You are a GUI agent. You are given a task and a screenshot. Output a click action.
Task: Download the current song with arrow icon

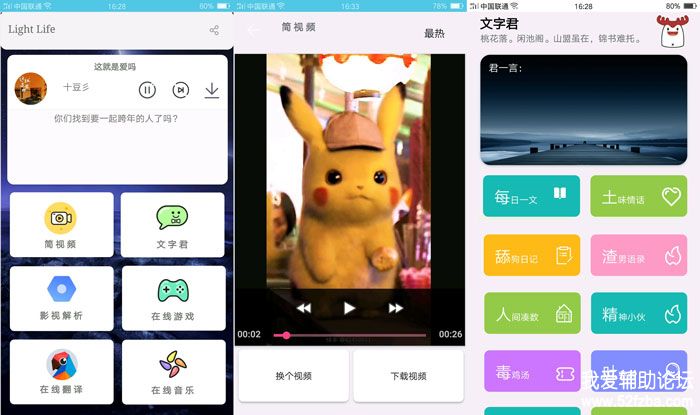pyautogui.click(x=212, y=90)
